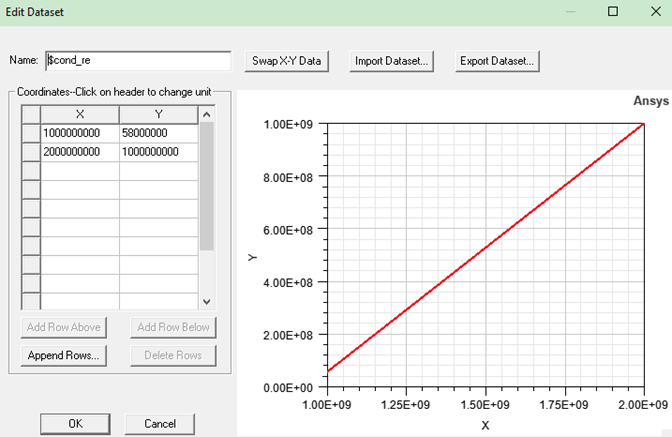Click the empty third row X cell

point(80,170)
